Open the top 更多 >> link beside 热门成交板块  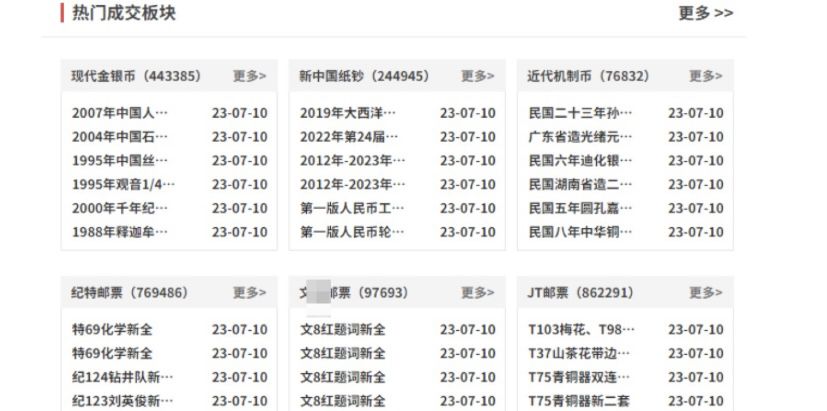point(706,13)
